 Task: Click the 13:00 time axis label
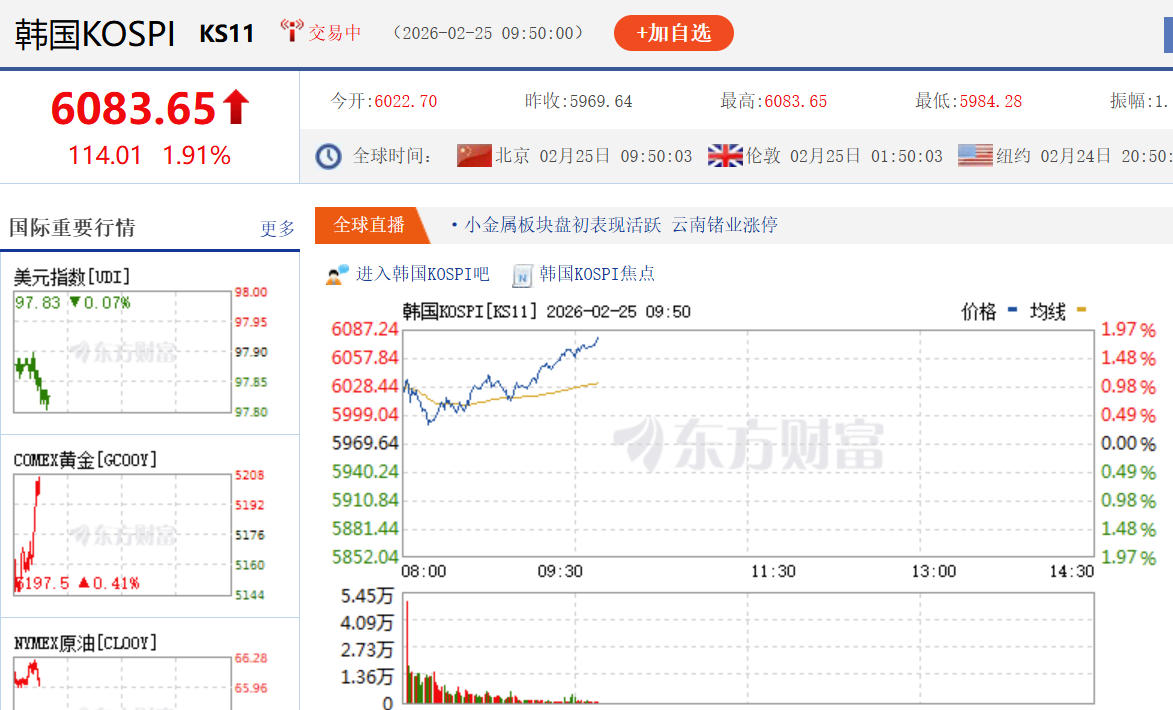[934, 572]
